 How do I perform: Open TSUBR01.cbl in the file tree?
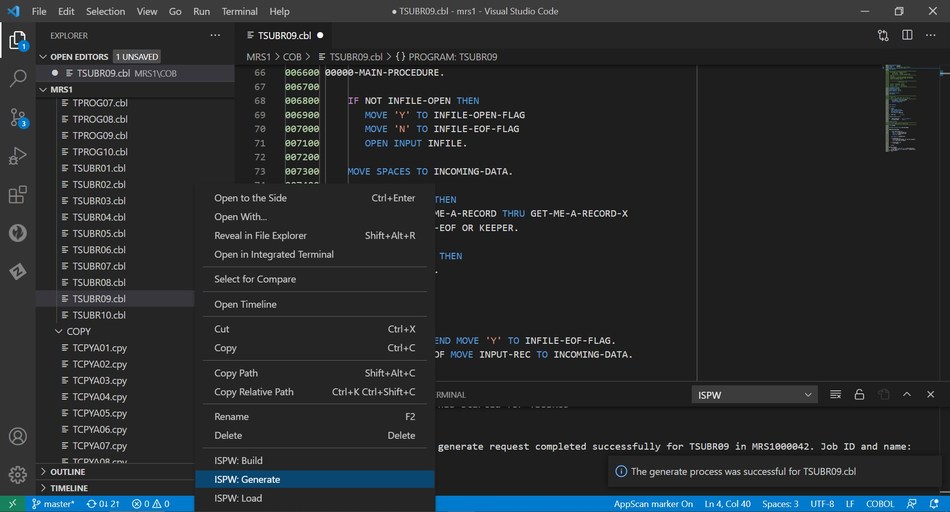[x=99, y=168]
